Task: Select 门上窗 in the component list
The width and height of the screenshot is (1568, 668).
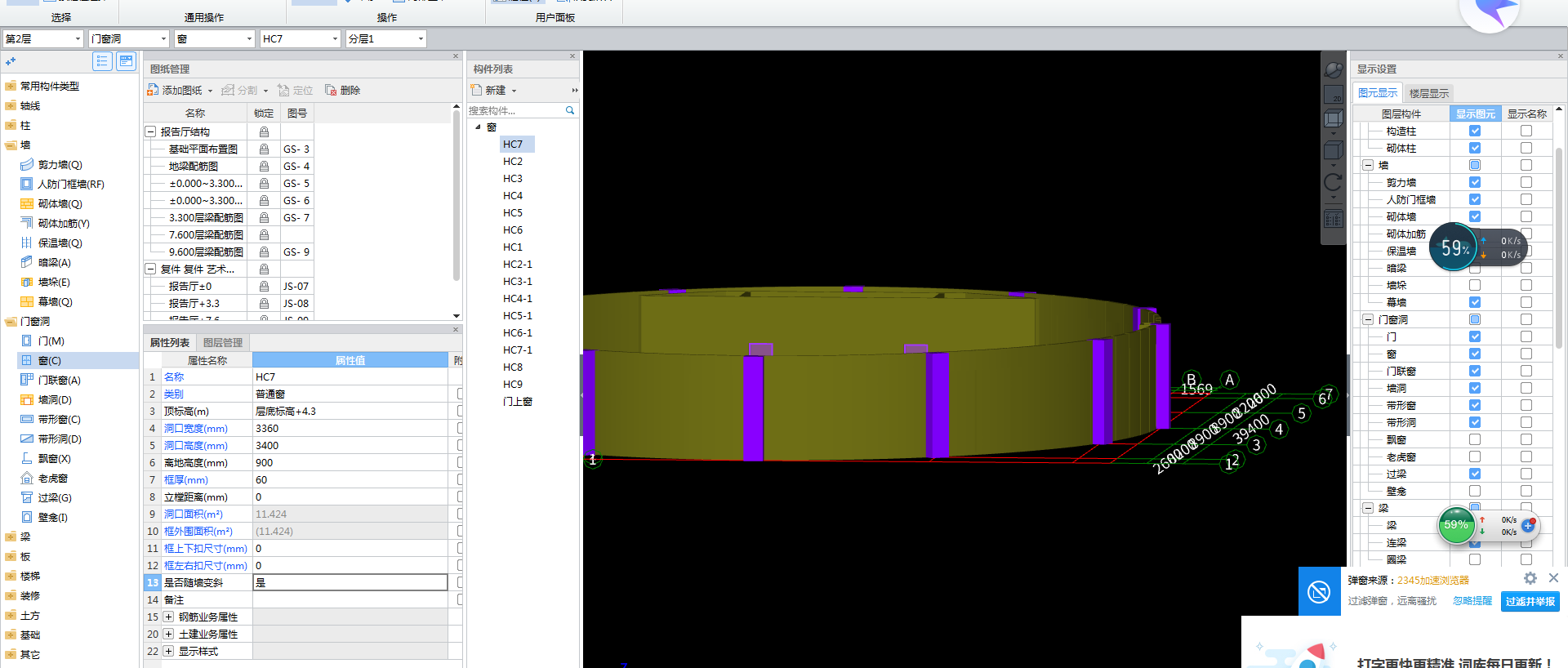Action: pos(518,401)
